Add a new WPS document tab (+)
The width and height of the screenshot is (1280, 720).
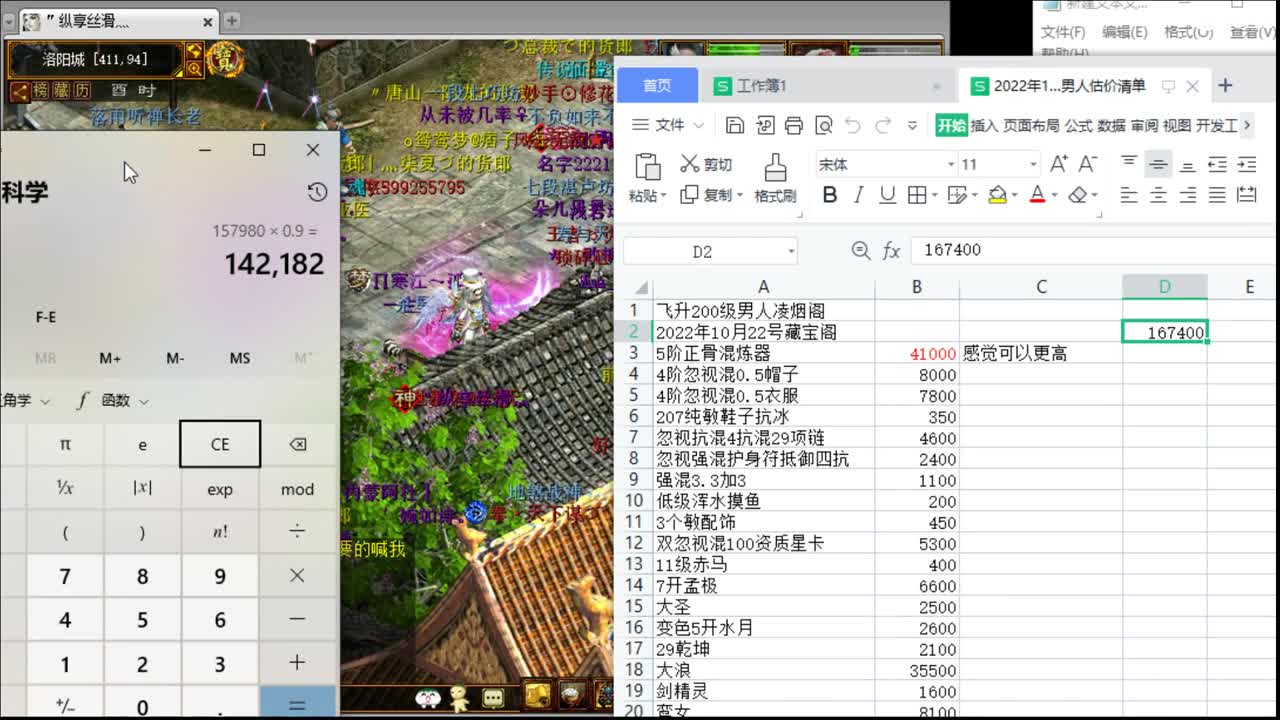click(1226, 86)
